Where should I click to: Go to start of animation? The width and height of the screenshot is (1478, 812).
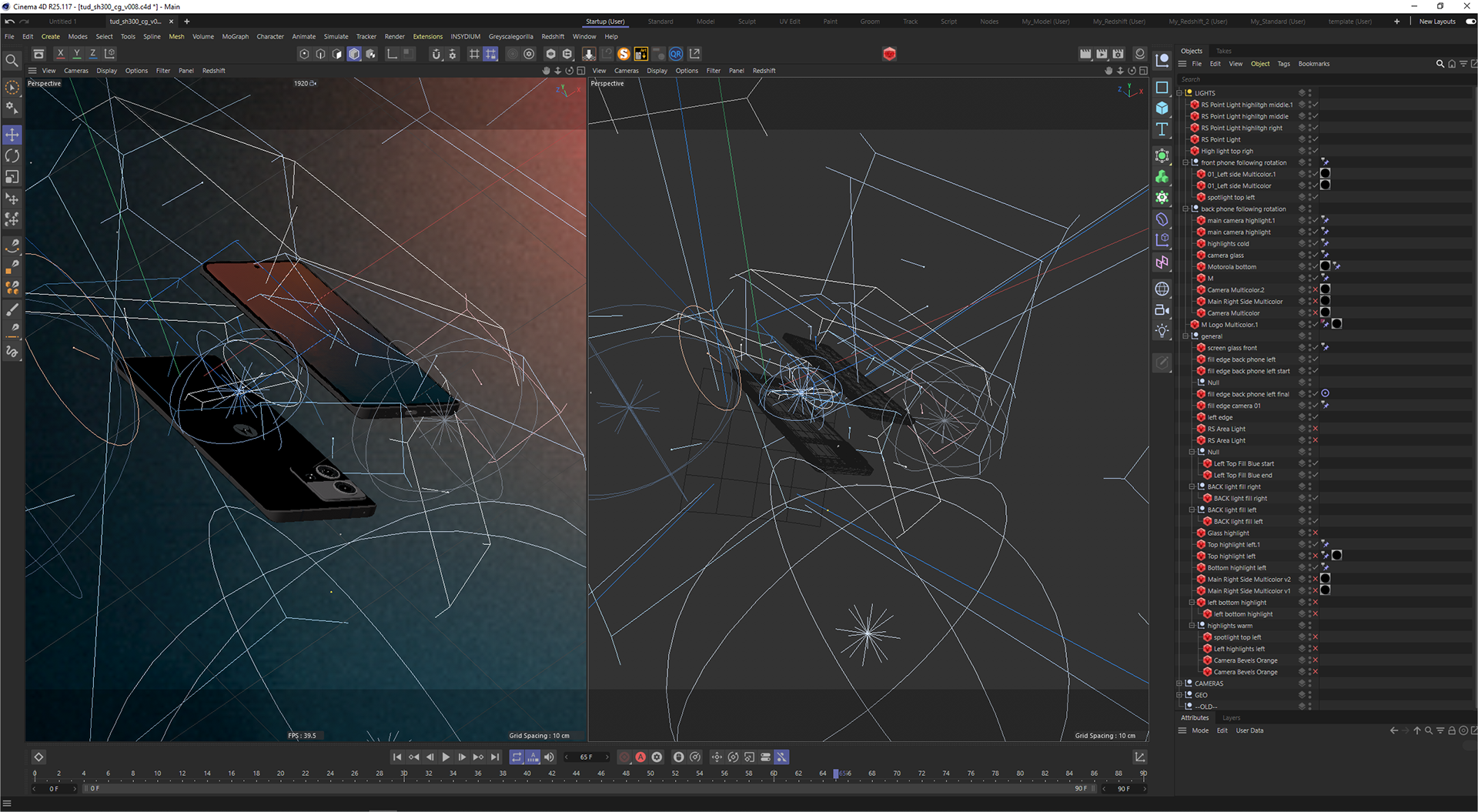(x=397, y=757)
